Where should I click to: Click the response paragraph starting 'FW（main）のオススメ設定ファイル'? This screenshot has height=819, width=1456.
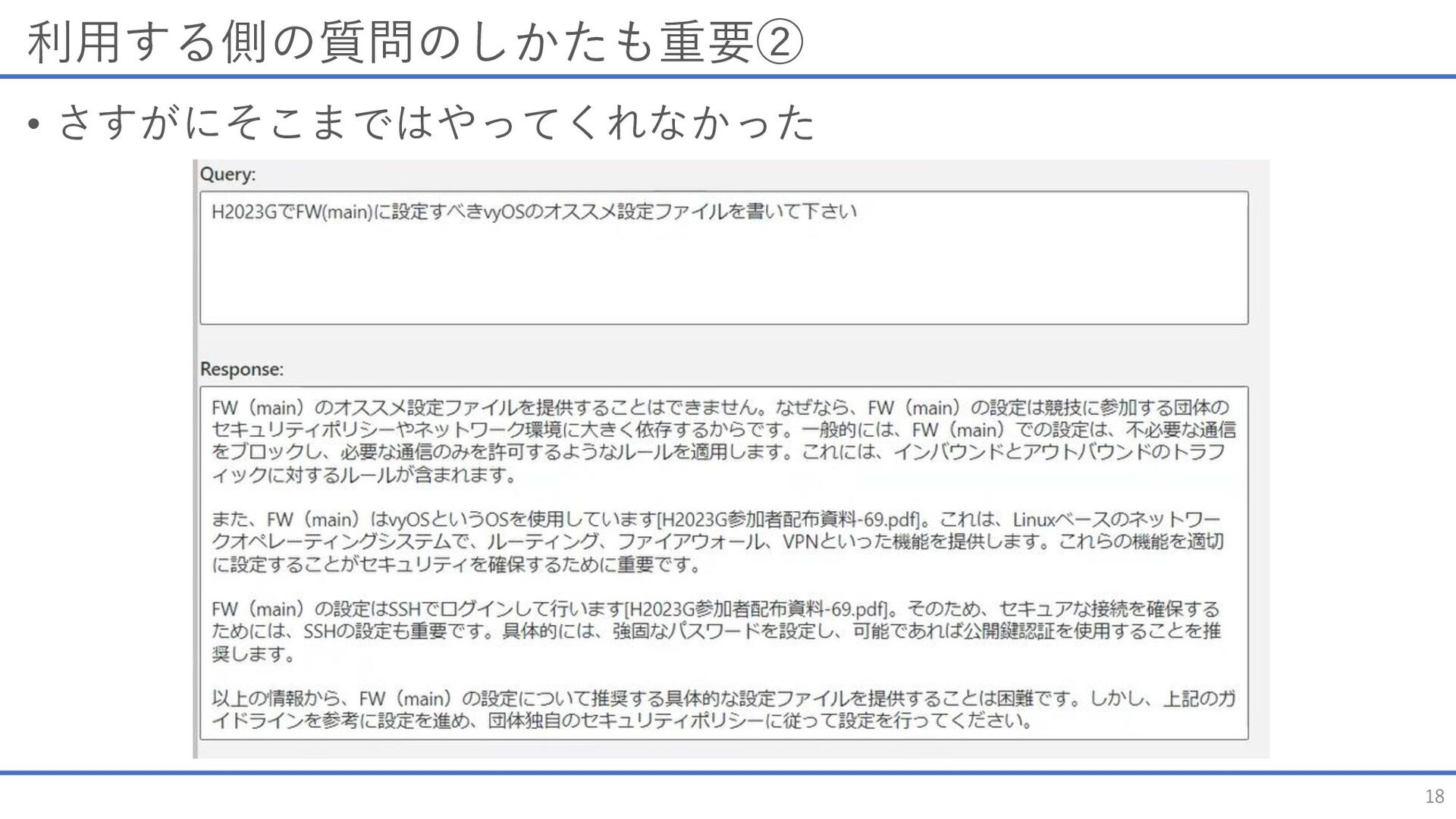tap(723, 441)
